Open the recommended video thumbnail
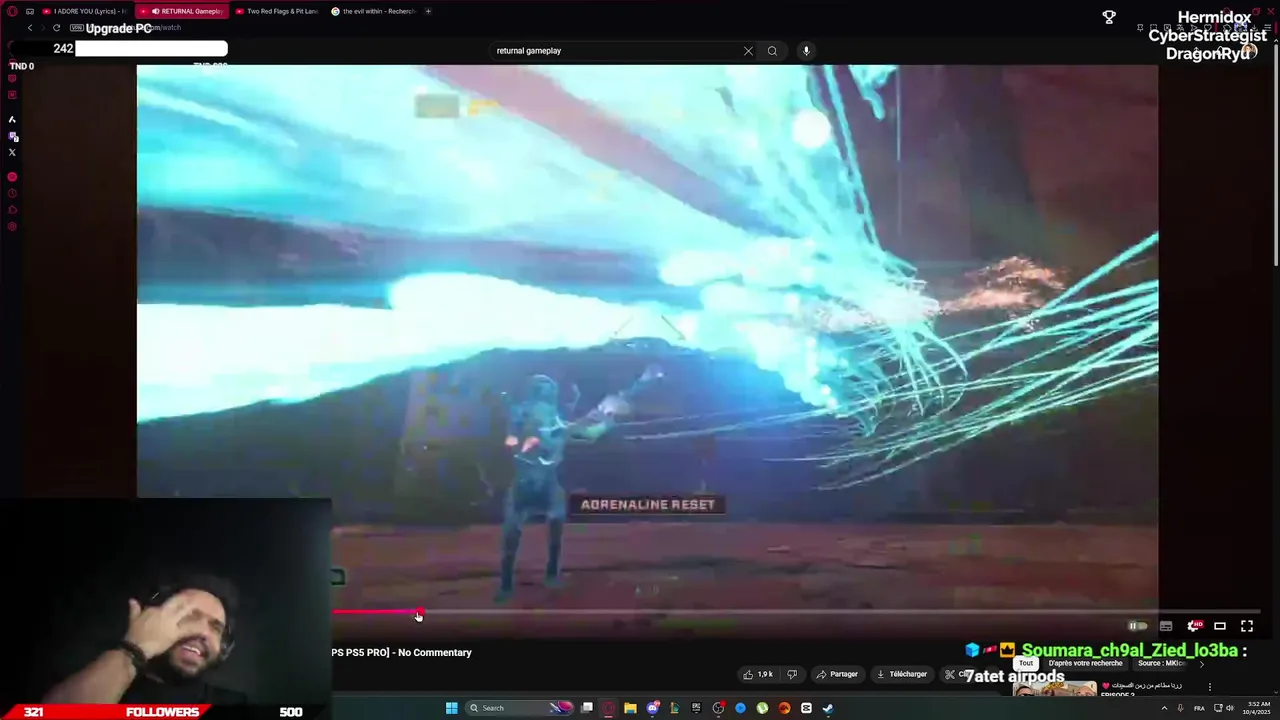Screen dimensions: 1280x720 (x=1054, y=689)
